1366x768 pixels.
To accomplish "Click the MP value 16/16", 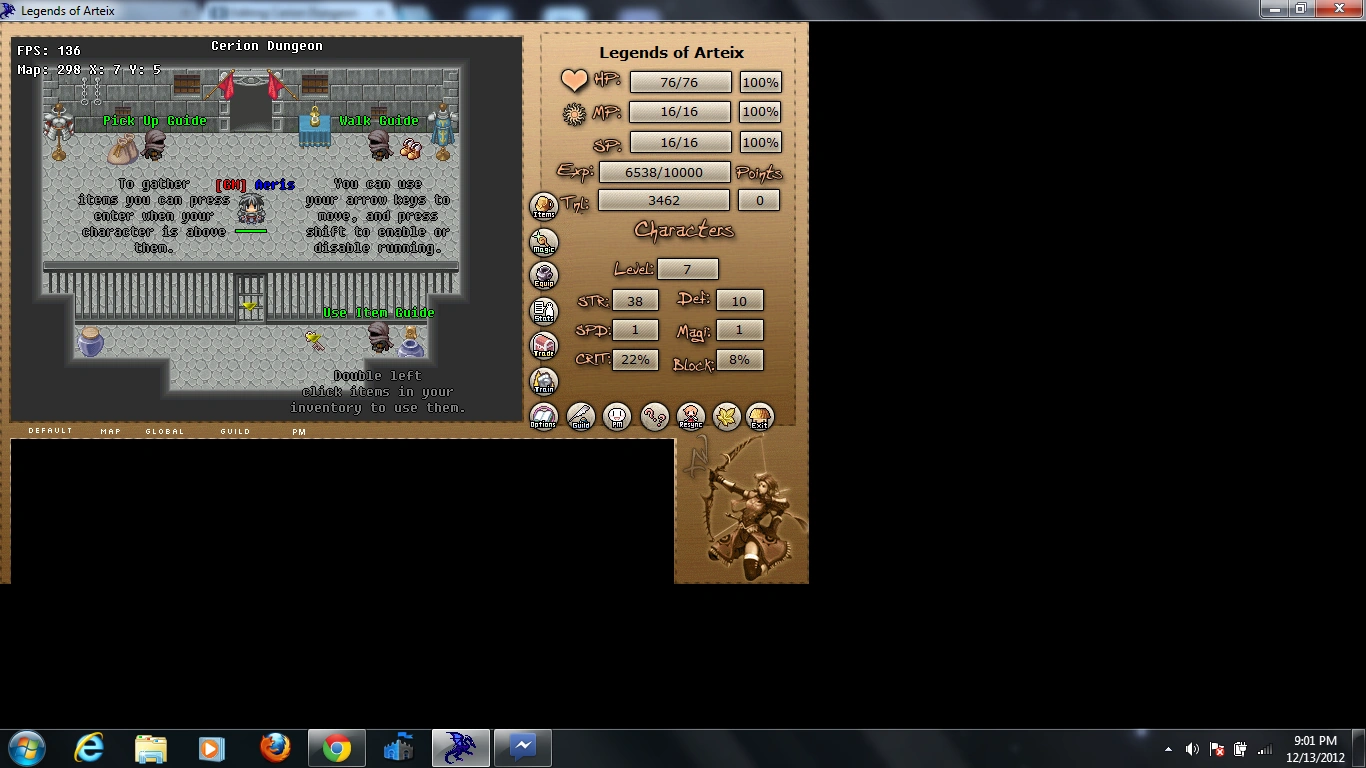I will (681, 112).
